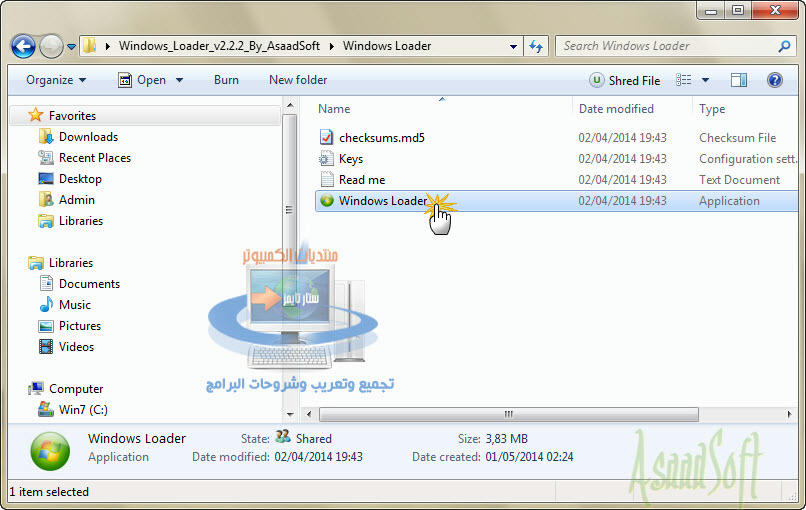The image size is (806, 510).
Task: Click the large Windows Loader details pane icon
Action: tap(50, 451)
